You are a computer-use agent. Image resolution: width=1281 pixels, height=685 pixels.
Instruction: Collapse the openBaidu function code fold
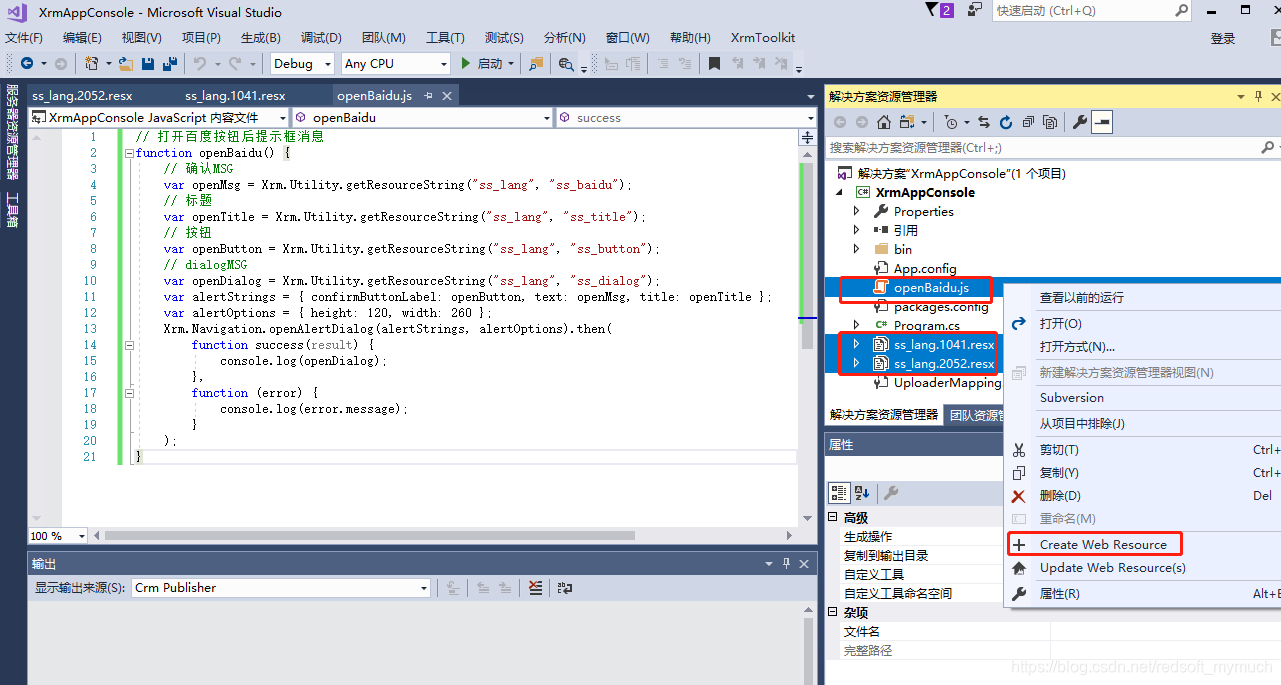127,153
